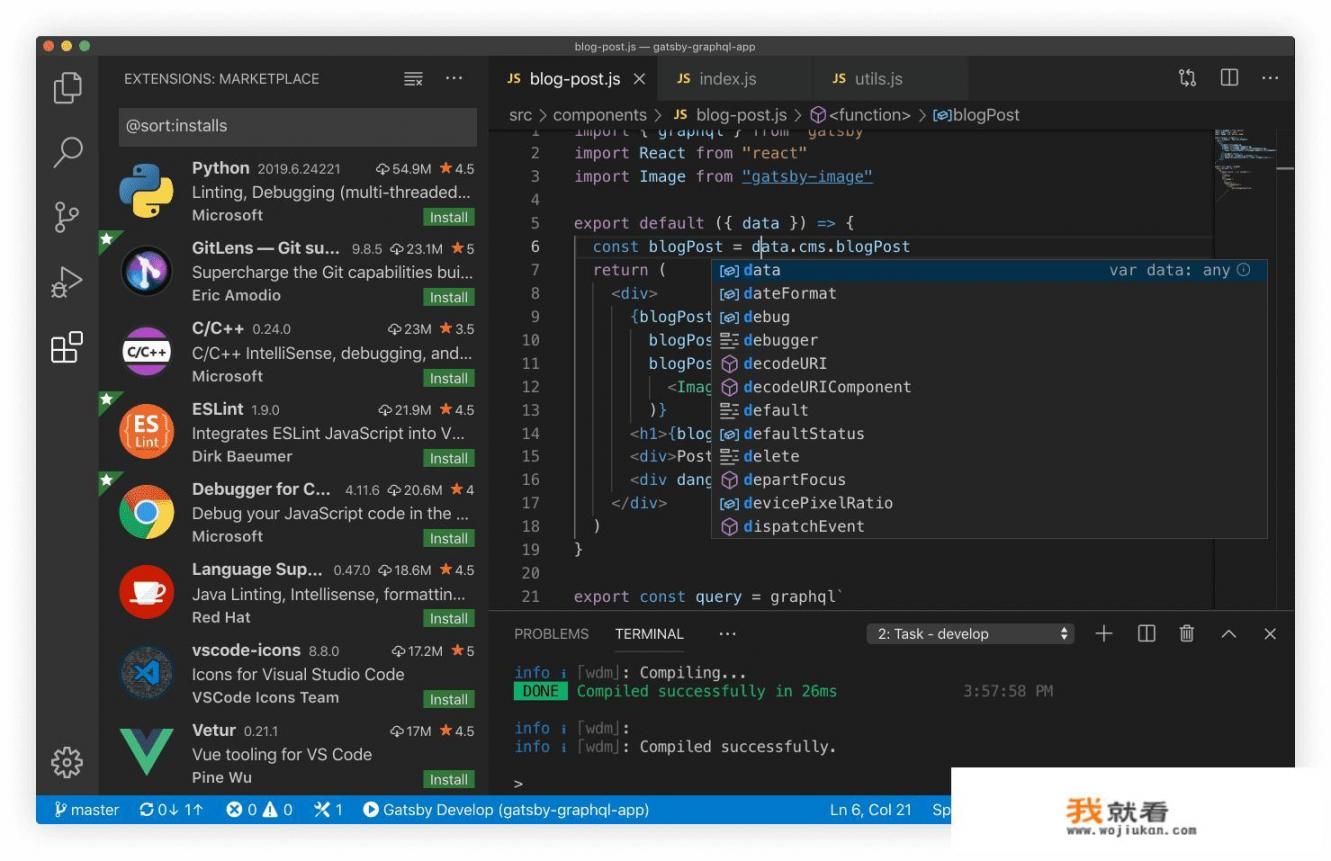Open changes compare icon in editor toolbar
The width and height of the screenshot is (1331, 861).
click(x=1187, y=78)
